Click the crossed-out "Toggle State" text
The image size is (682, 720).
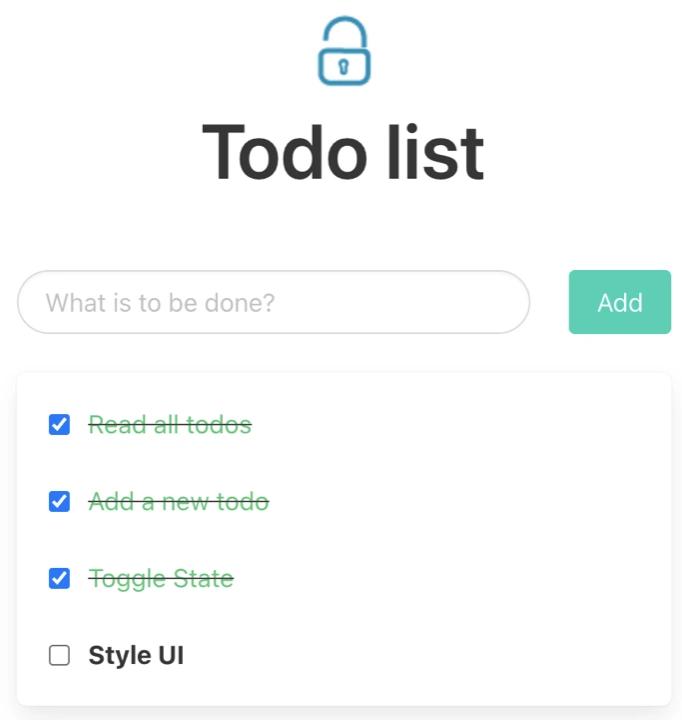click(161, 578)
